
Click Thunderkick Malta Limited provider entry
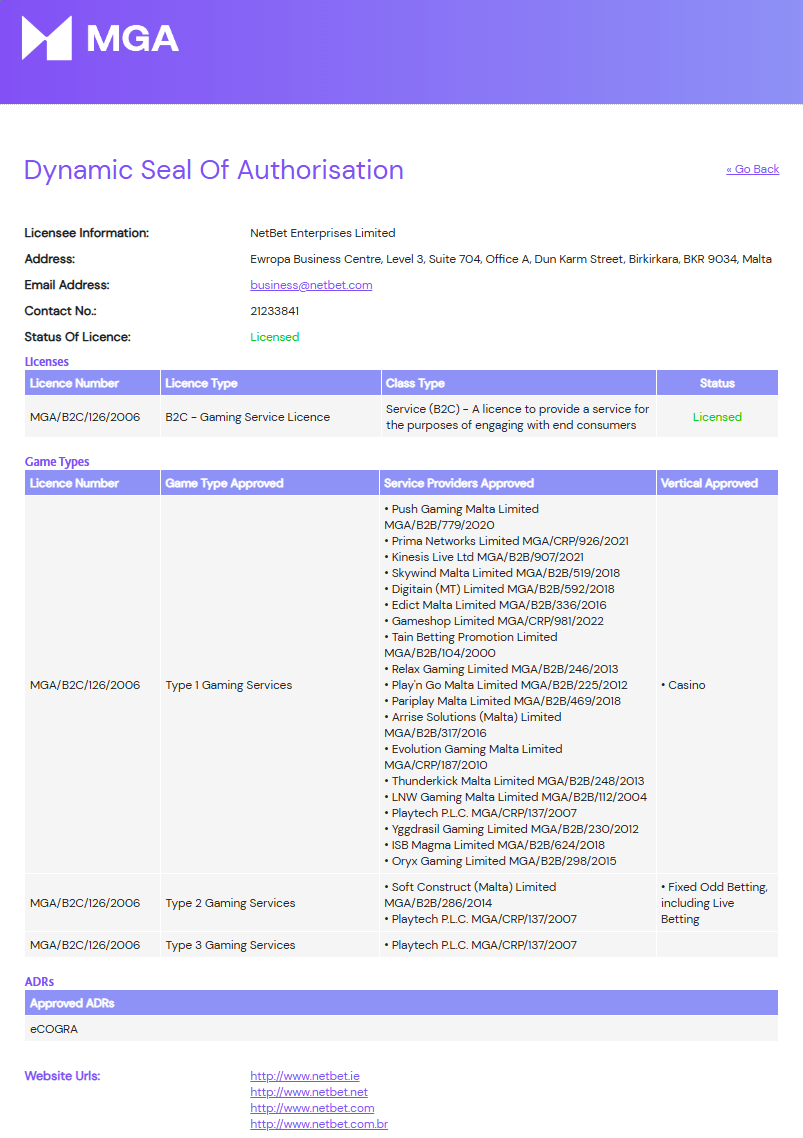point(514,781)
